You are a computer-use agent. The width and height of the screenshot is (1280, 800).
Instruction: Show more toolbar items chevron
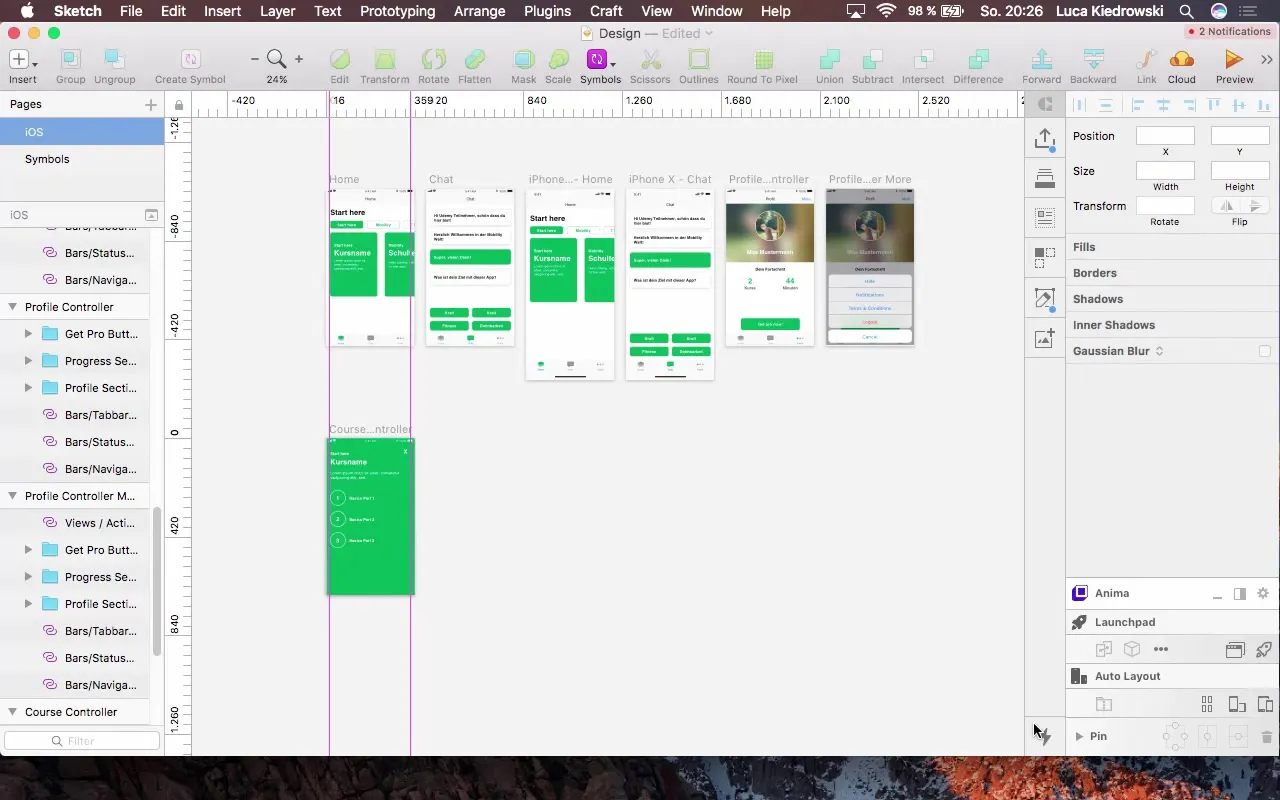pos(1268,59)
